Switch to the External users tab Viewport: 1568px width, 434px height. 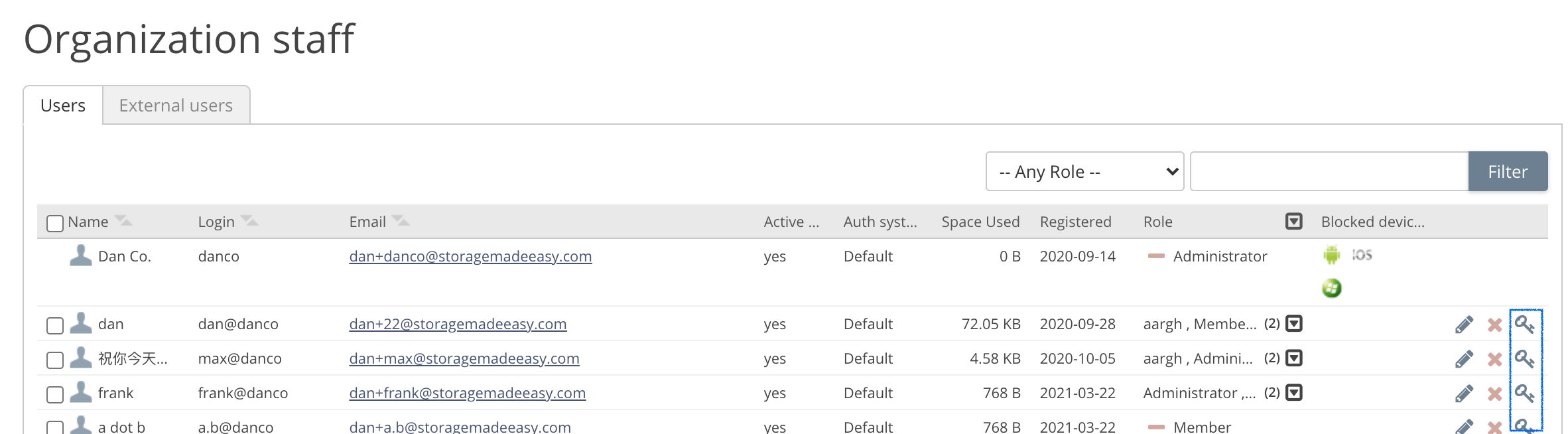176,106
